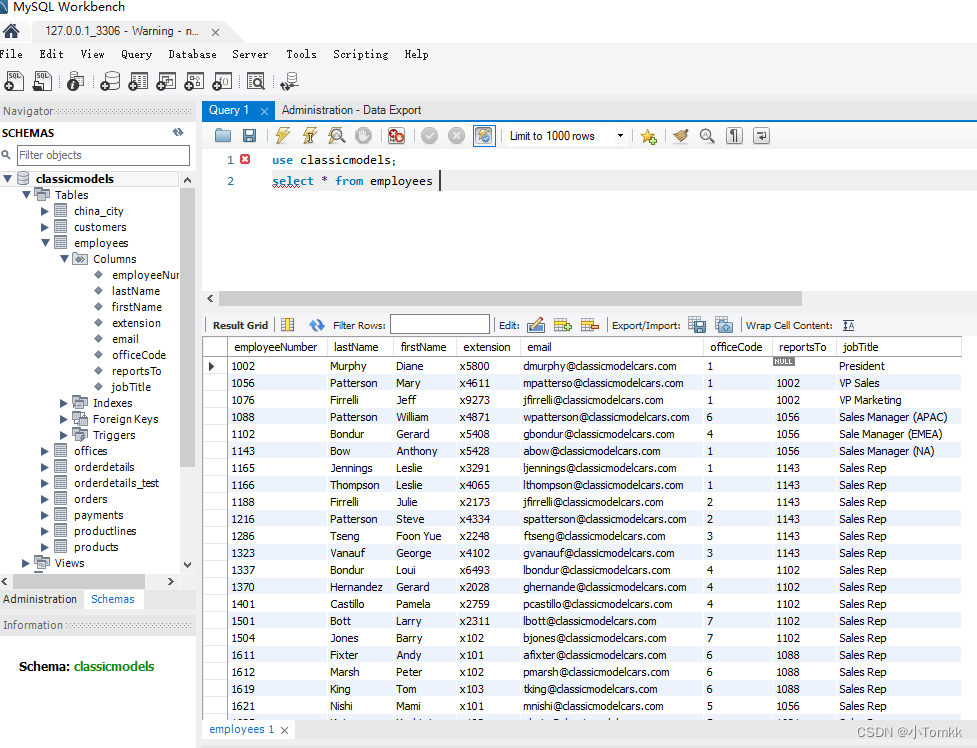The height and width of the screenshot is (748, 977).
Task: Click the Home icon tab
Action: point(11,31)
